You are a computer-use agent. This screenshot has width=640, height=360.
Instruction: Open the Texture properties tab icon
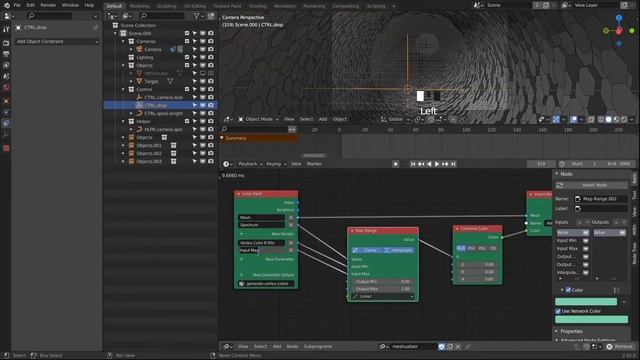(x=6, y=148)
